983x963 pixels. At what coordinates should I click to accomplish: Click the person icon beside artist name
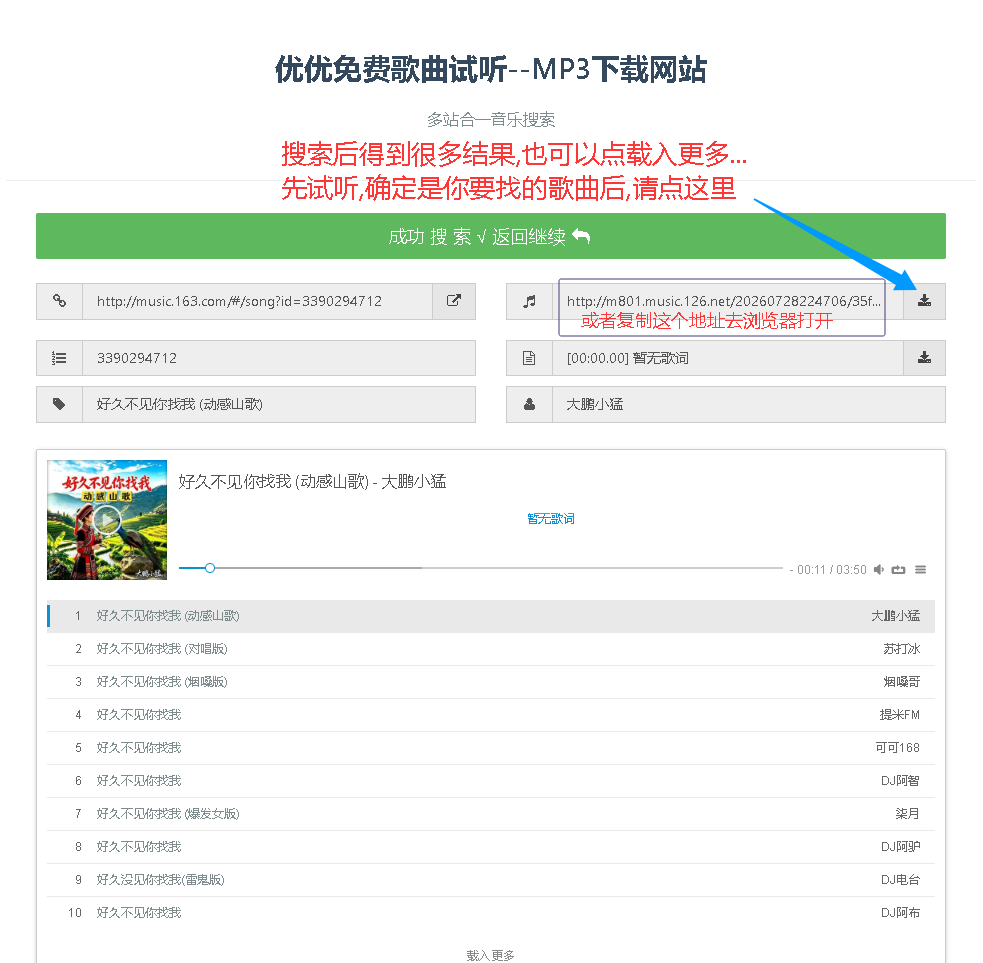(x=530, y=404)
